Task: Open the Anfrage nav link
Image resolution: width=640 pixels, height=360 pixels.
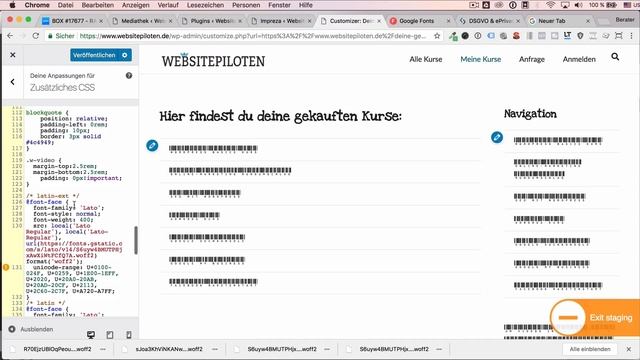Action: coord(531,59)
